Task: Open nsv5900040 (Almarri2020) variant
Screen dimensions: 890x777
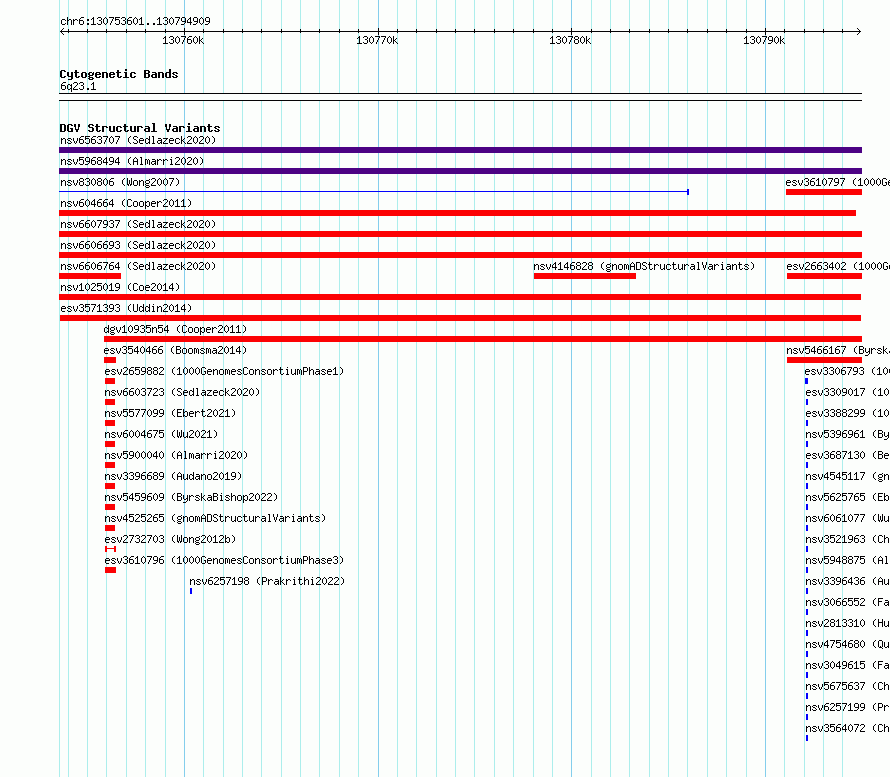Action: click(176, 455)
